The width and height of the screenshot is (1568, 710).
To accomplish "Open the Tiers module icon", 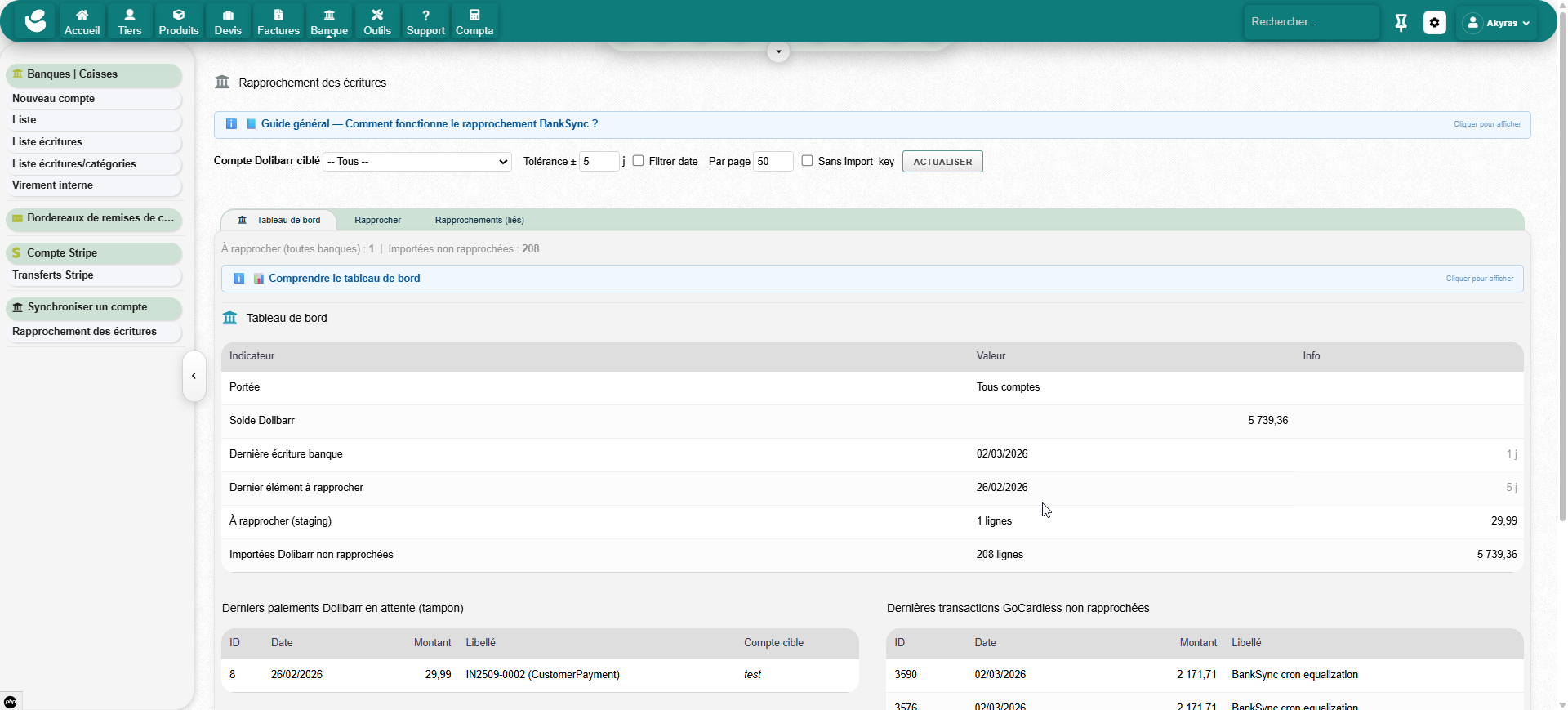I will 129,16.
